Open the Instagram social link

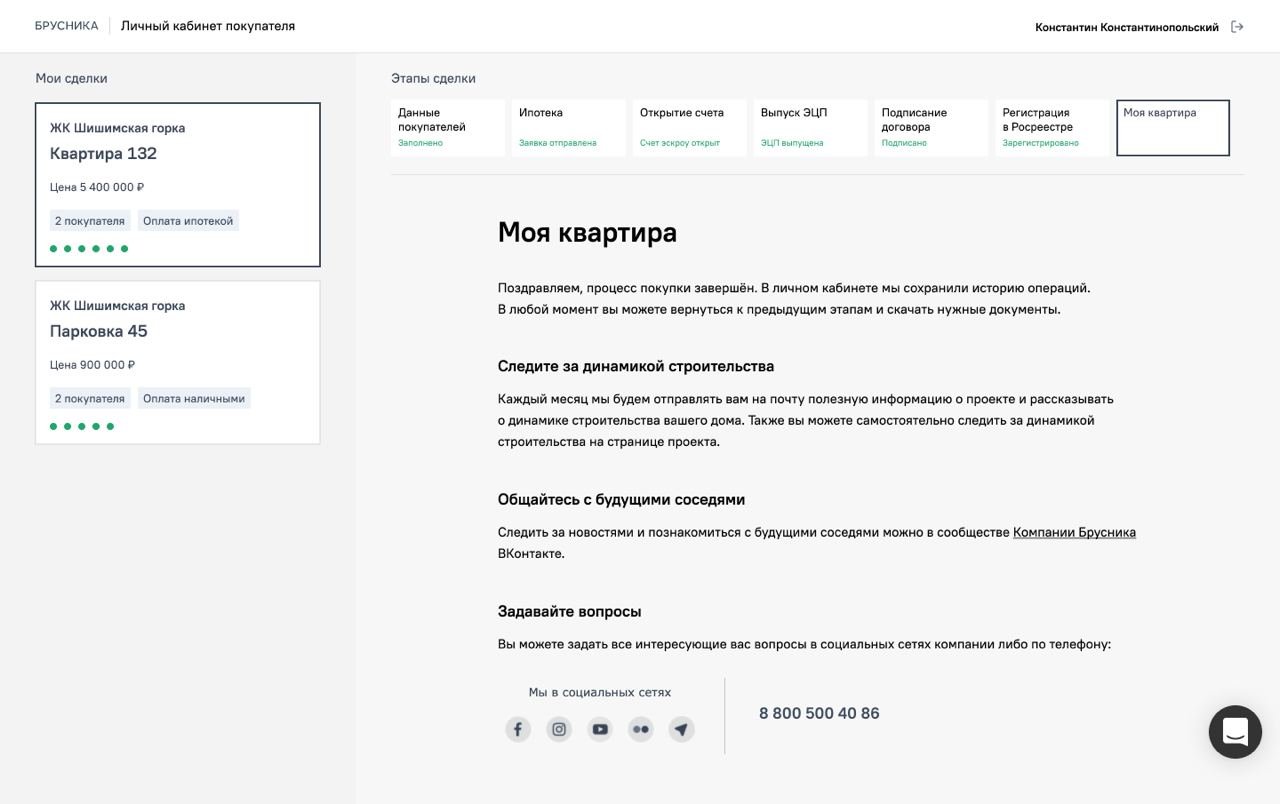point(559,729)
